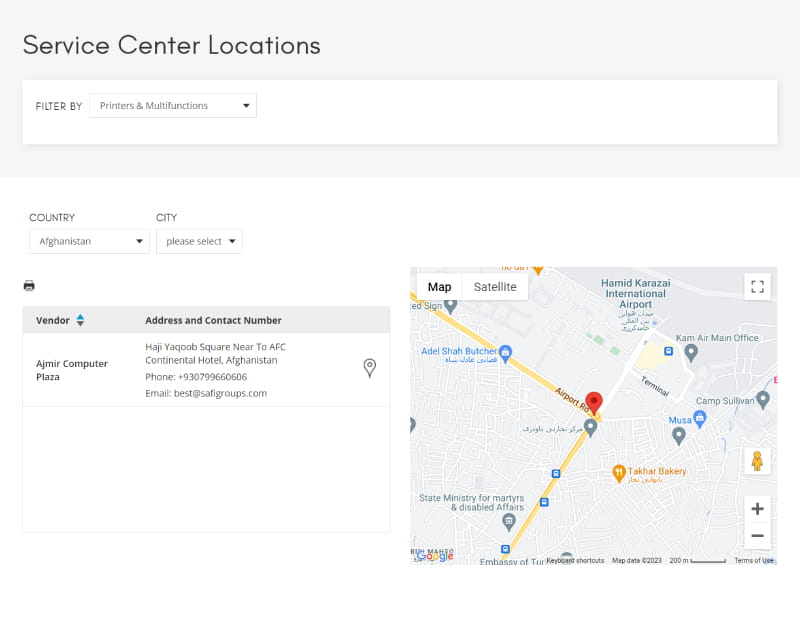Viewport: 800px width, 640px height.
Task: Open the CITY please select dropdown
Action: click(x=199, y=241)
